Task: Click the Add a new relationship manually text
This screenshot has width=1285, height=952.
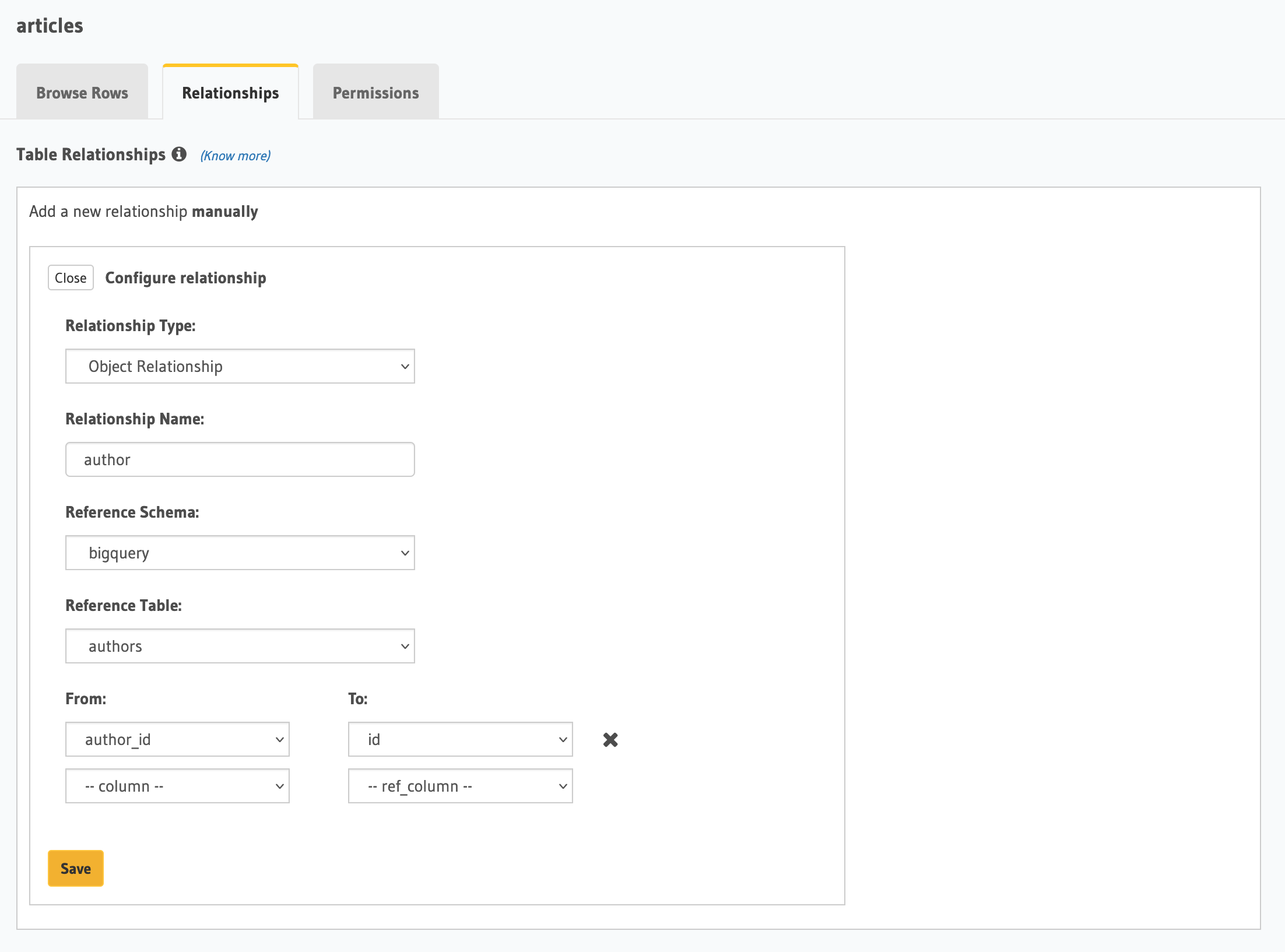Action: pos(143,211)
